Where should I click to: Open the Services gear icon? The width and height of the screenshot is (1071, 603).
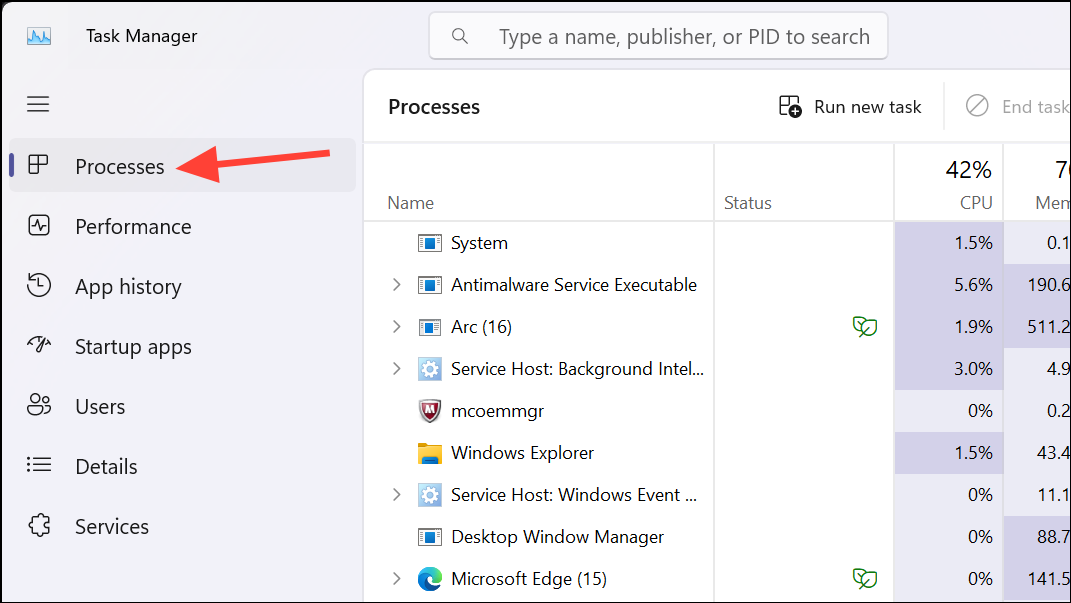click(x=38, y=526)
